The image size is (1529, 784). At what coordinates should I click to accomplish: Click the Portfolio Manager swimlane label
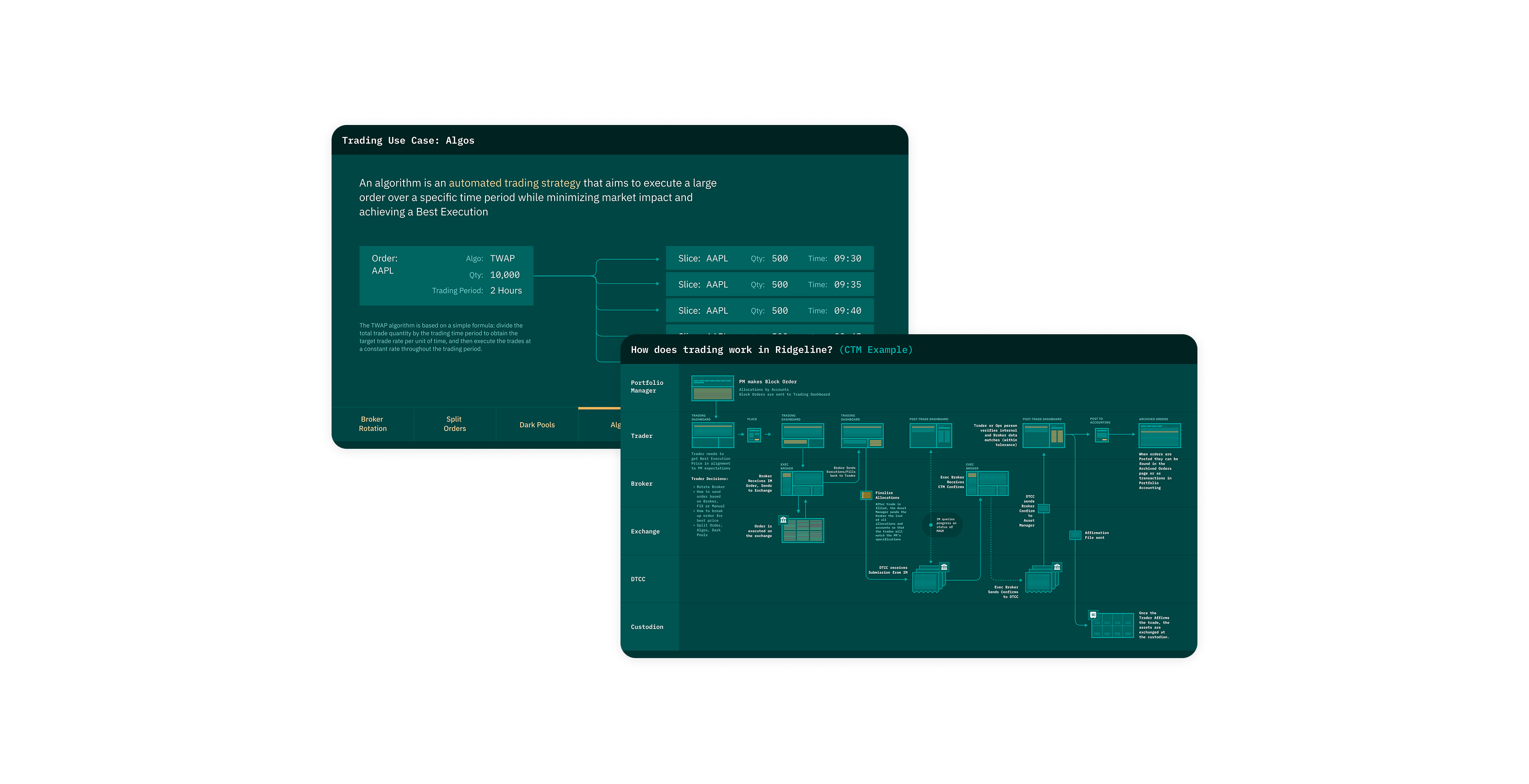tap(647, 387)
